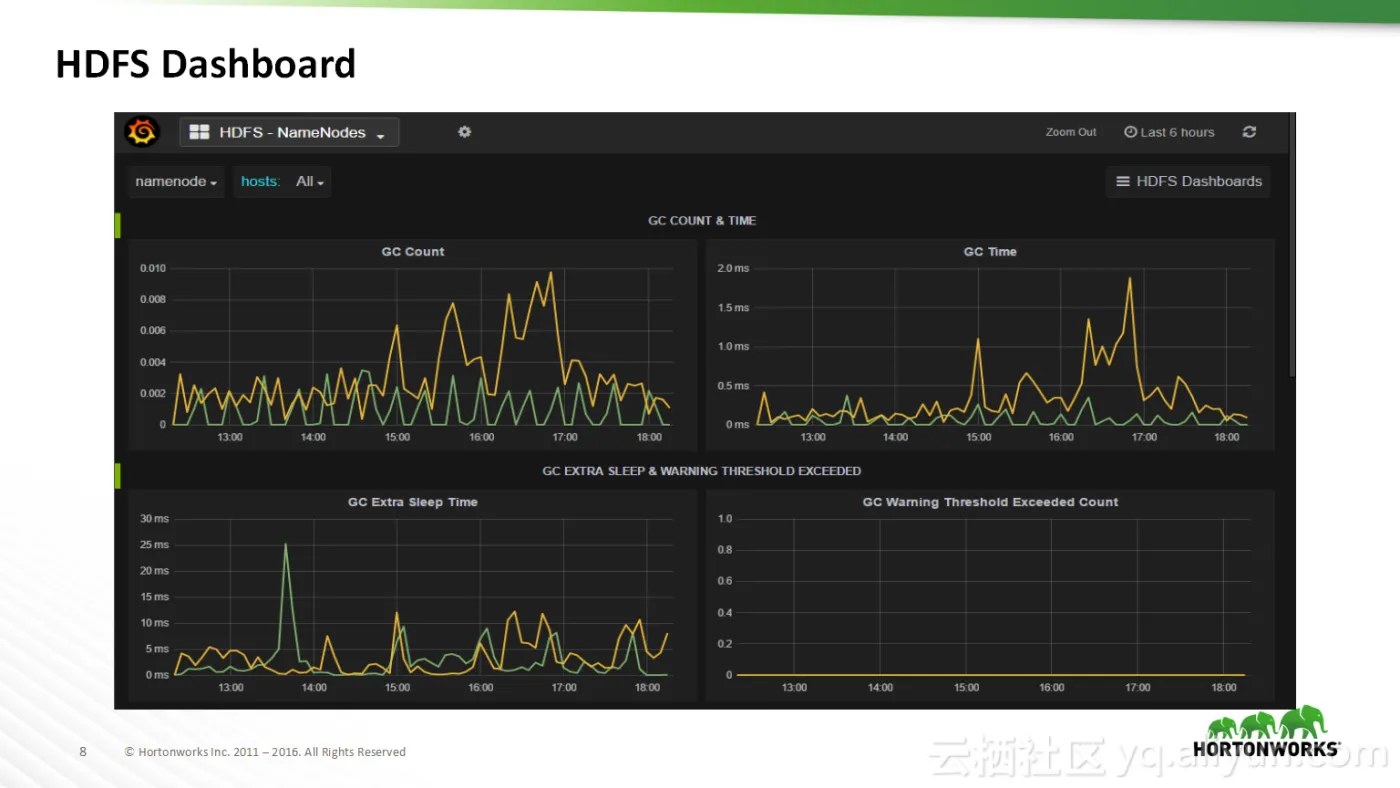Collapse the GC COUNT & TIME row
This screenshot has width=1400, height=788.
click(x=702, y=220)
